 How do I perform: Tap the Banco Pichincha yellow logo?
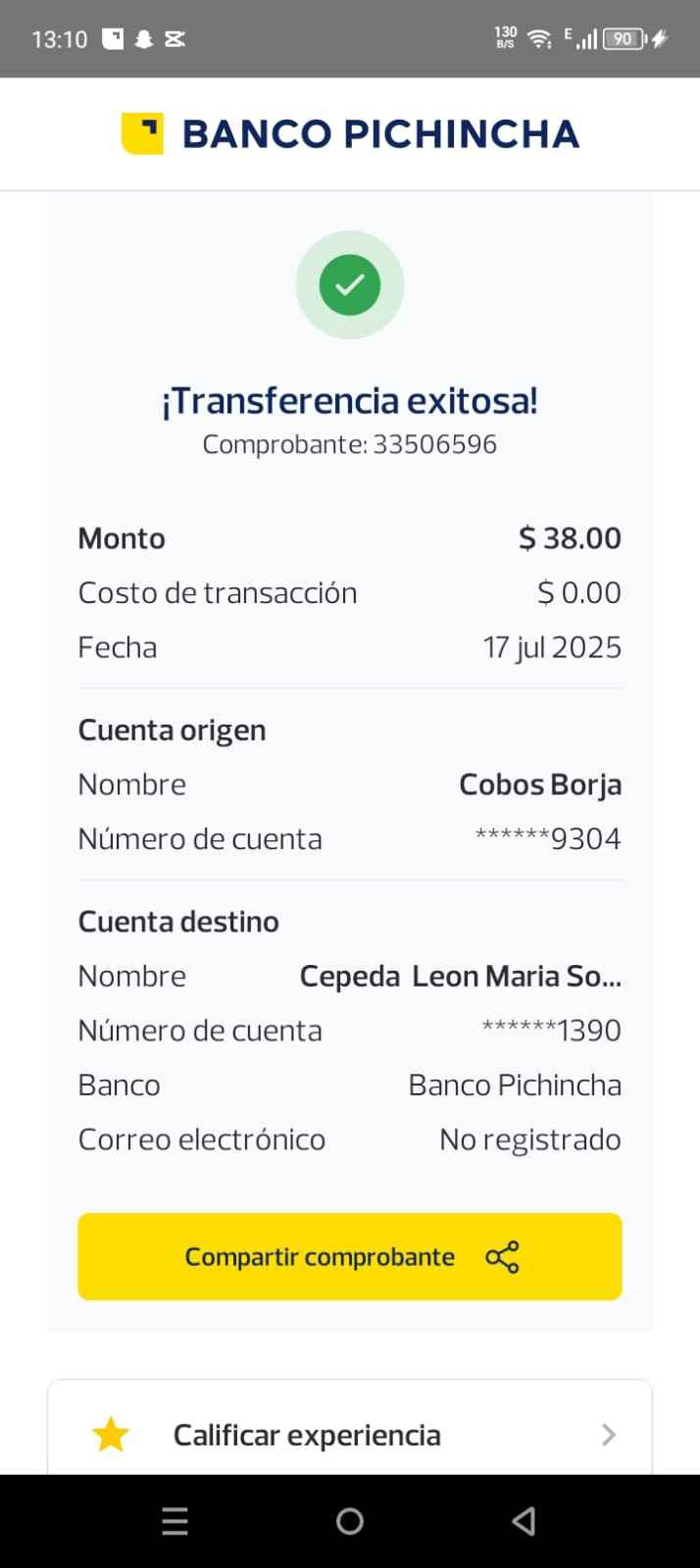[x=142, y=133]
